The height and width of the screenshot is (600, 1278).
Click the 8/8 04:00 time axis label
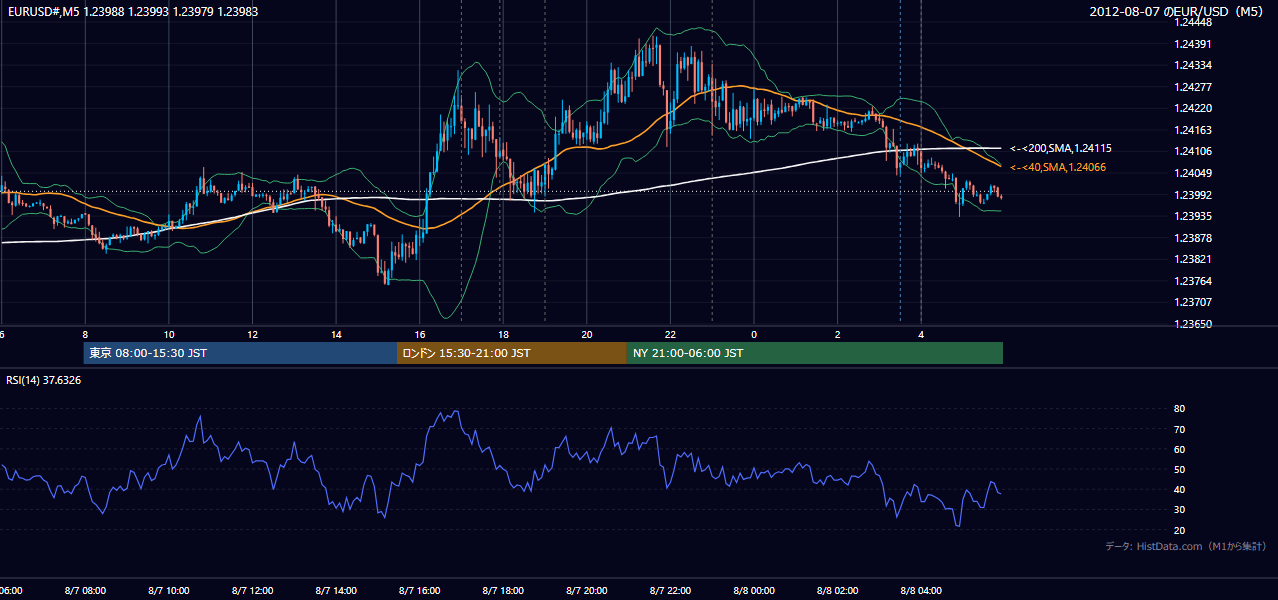click(921, 591)
